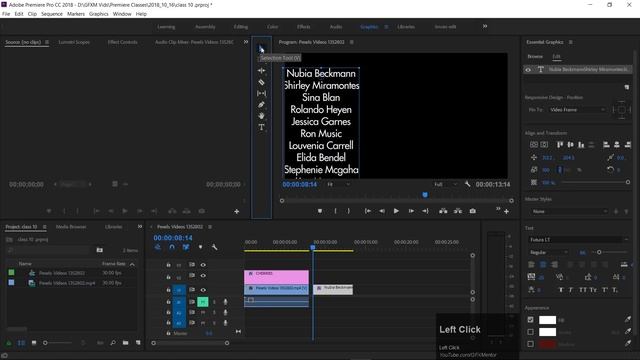The image size is (640, 360).
Task: Toggle track lock on V1
Action: [x=168, y=290]
